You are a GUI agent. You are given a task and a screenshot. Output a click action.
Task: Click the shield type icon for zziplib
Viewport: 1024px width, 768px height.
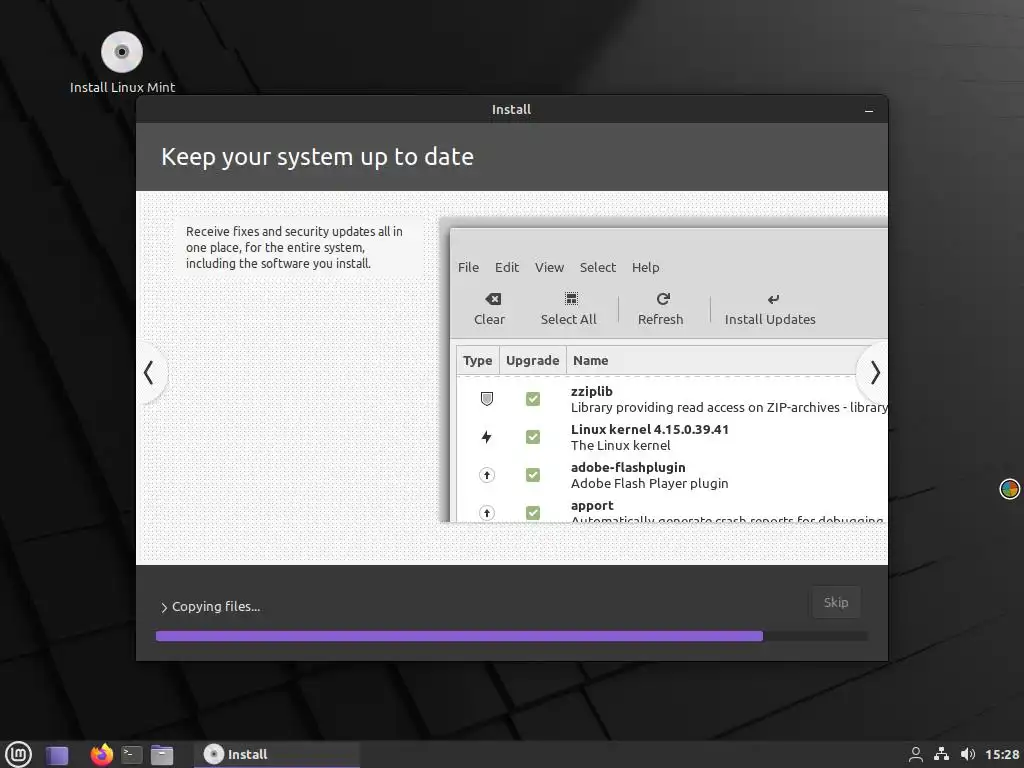[x=487, y=398]
